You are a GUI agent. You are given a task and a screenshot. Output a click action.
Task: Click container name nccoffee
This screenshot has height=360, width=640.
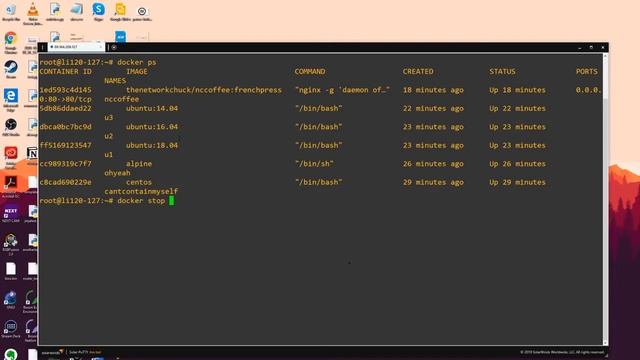pyautogui.click(x=122, y=99)
